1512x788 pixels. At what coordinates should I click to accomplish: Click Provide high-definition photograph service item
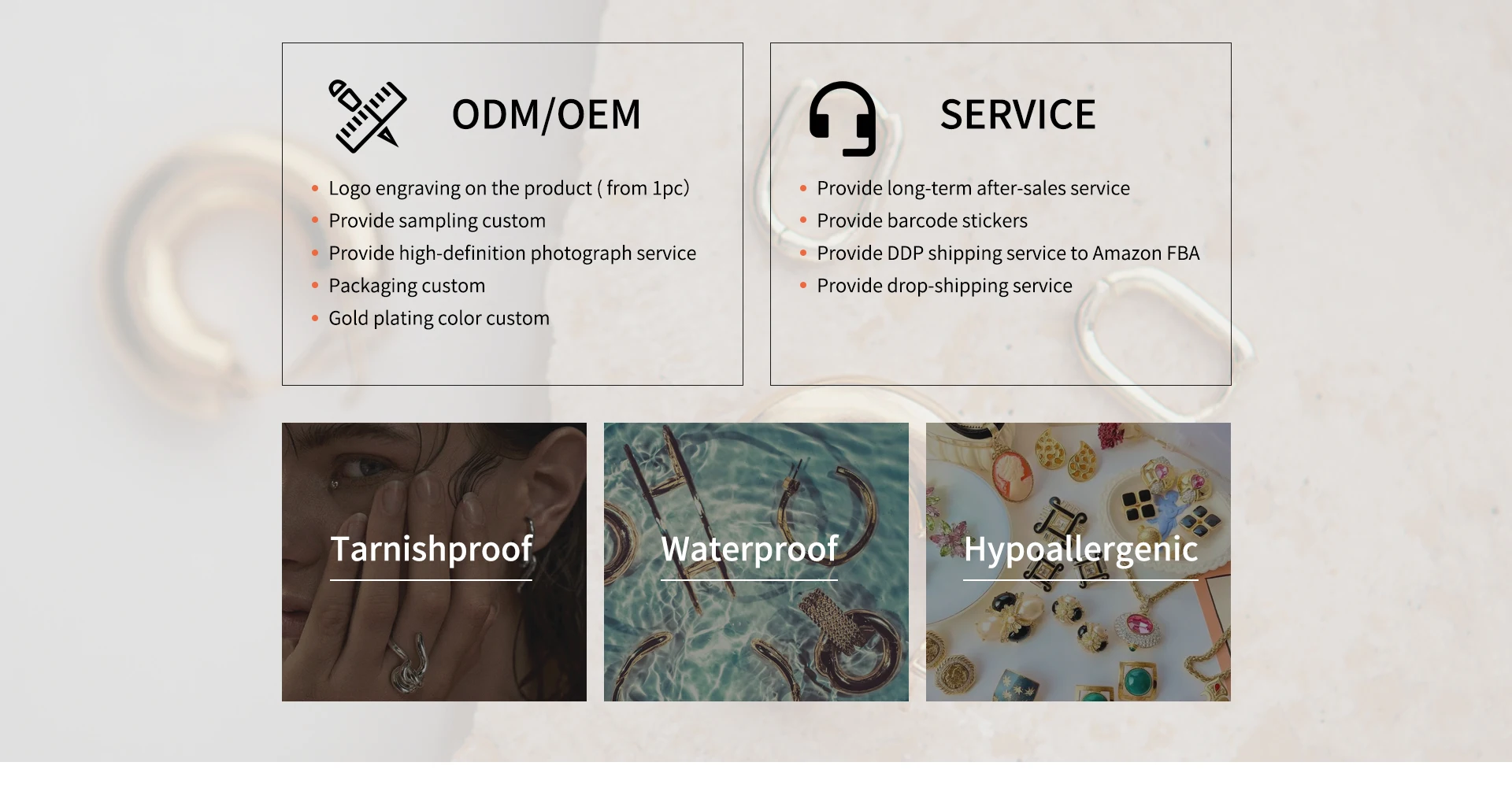pyautogui.click(x=513, y=253)
